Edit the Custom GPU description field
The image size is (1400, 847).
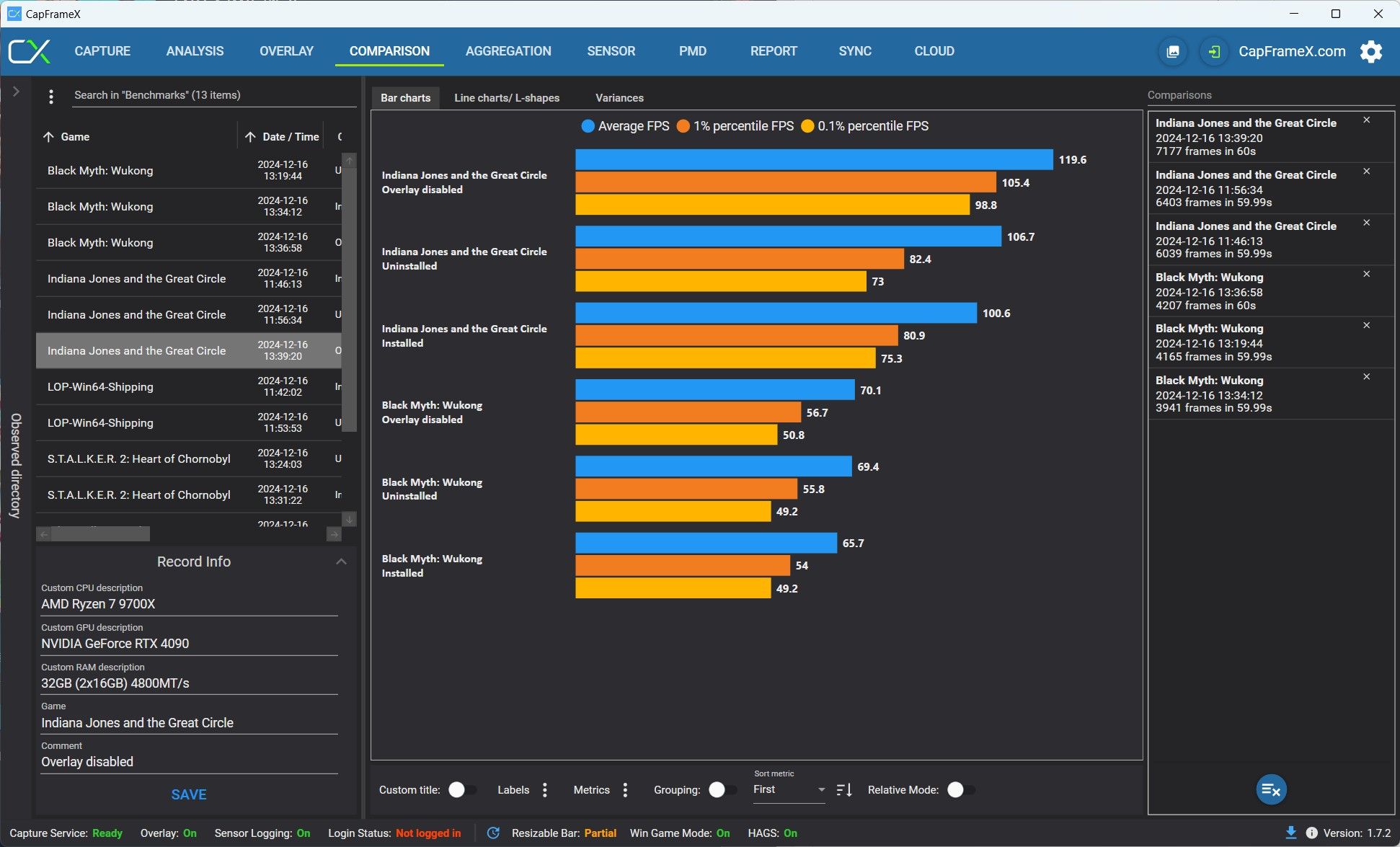click(189, 644)
